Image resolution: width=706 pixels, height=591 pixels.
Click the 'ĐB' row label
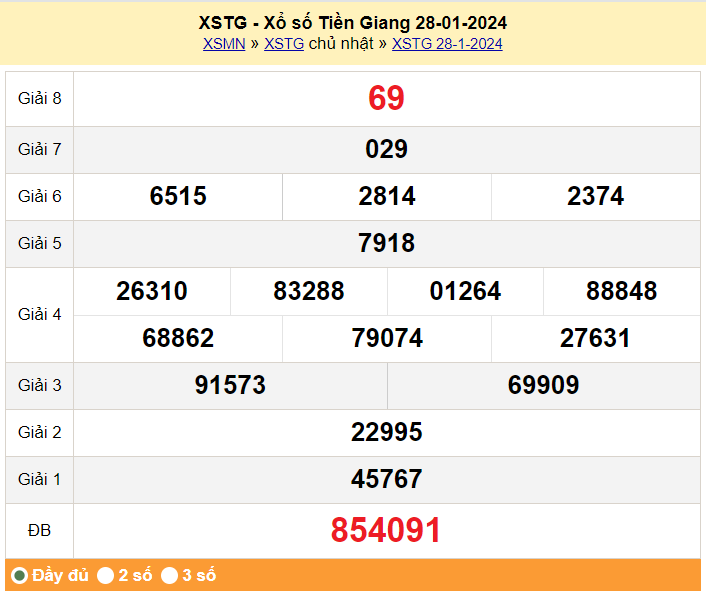(x=39, y=530)
